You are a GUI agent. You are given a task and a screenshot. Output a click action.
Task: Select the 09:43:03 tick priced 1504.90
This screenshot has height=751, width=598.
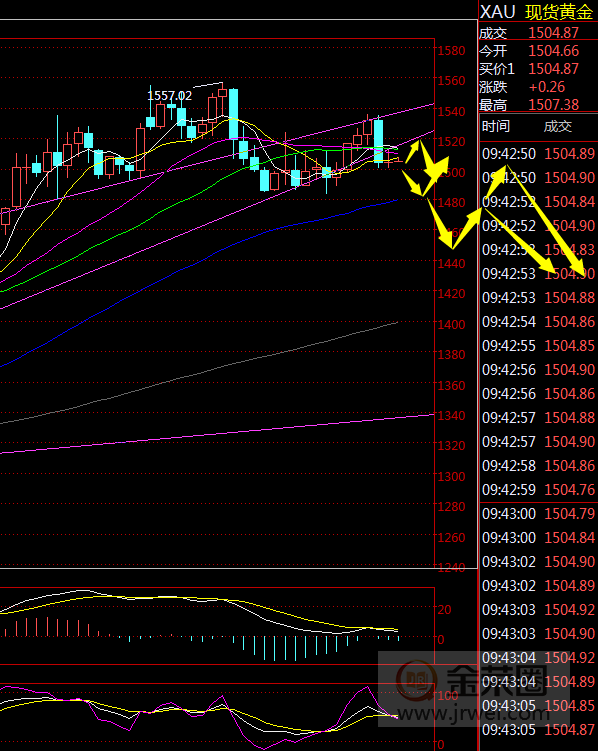(539, 634)
